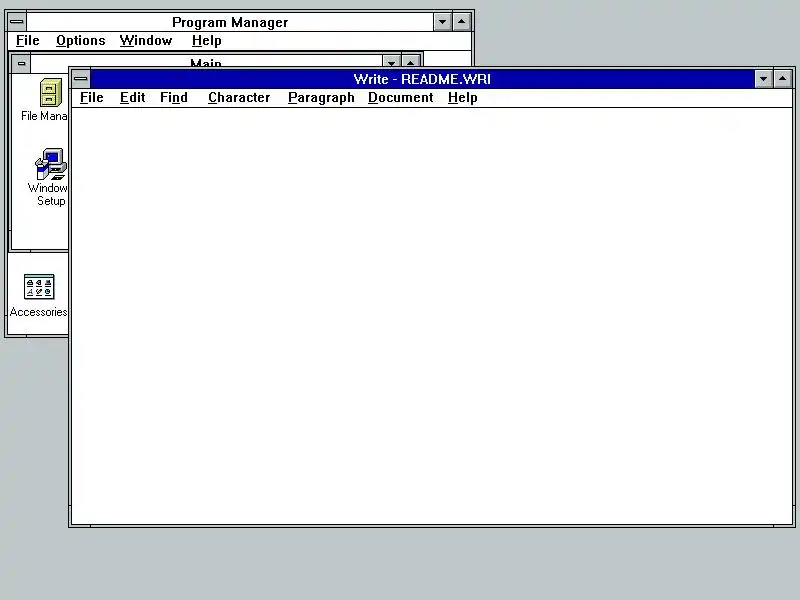Screen dimensions: 800x600
Task: Click inside the Write document text area
Action: [432, 315]
